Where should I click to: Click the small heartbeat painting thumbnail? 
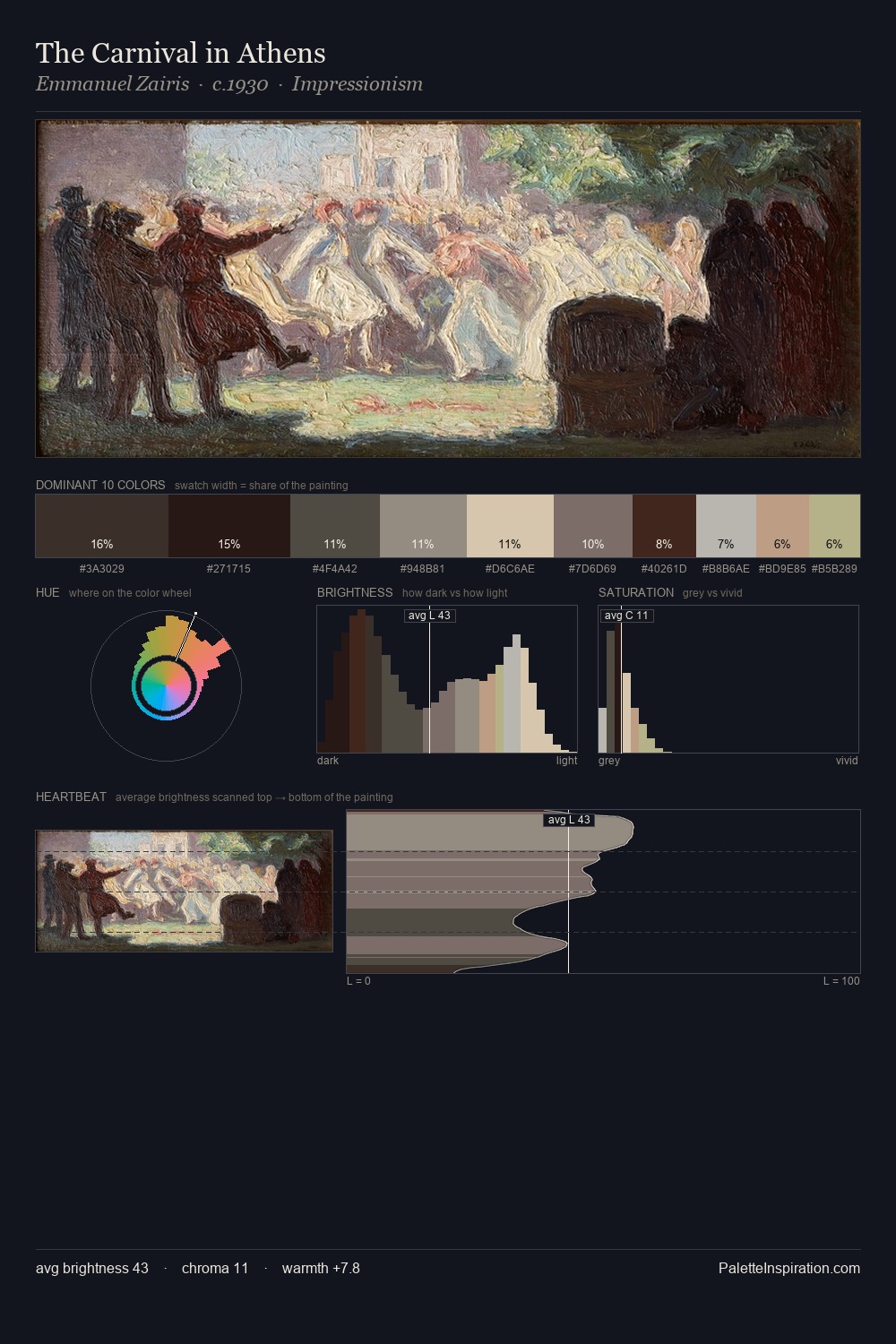pos(184,891)
